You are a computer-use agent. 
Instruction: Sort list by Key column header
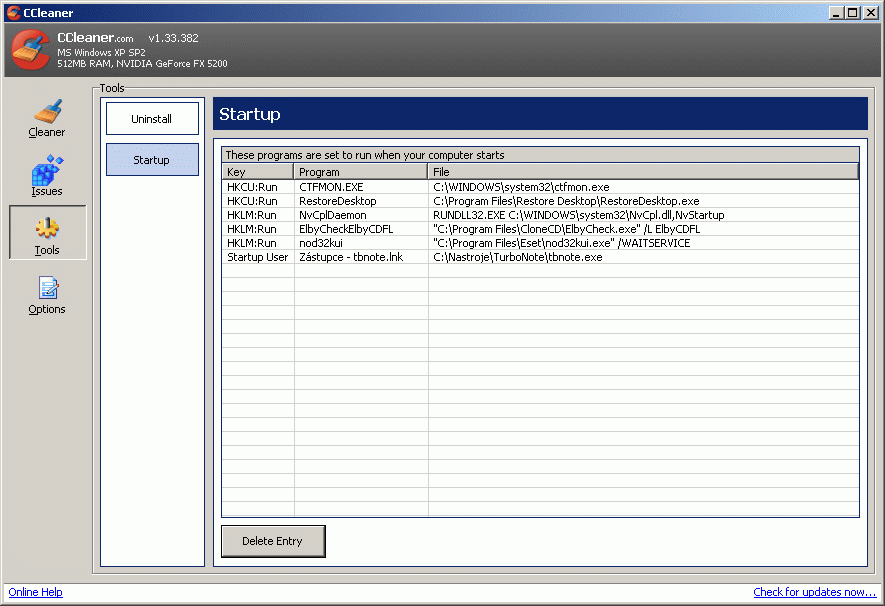(x=258, y=172)
